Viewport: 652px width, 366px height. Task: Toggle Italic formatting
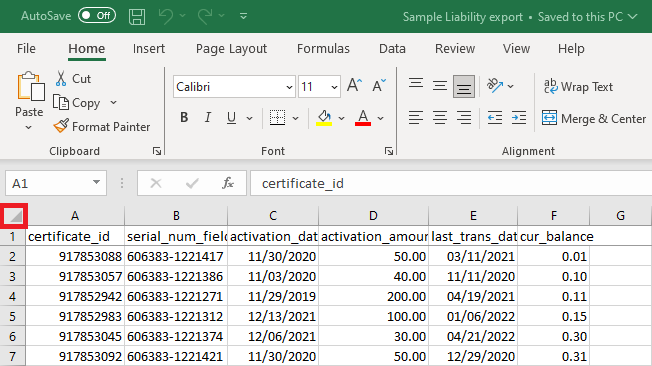[x=207, y=118]
